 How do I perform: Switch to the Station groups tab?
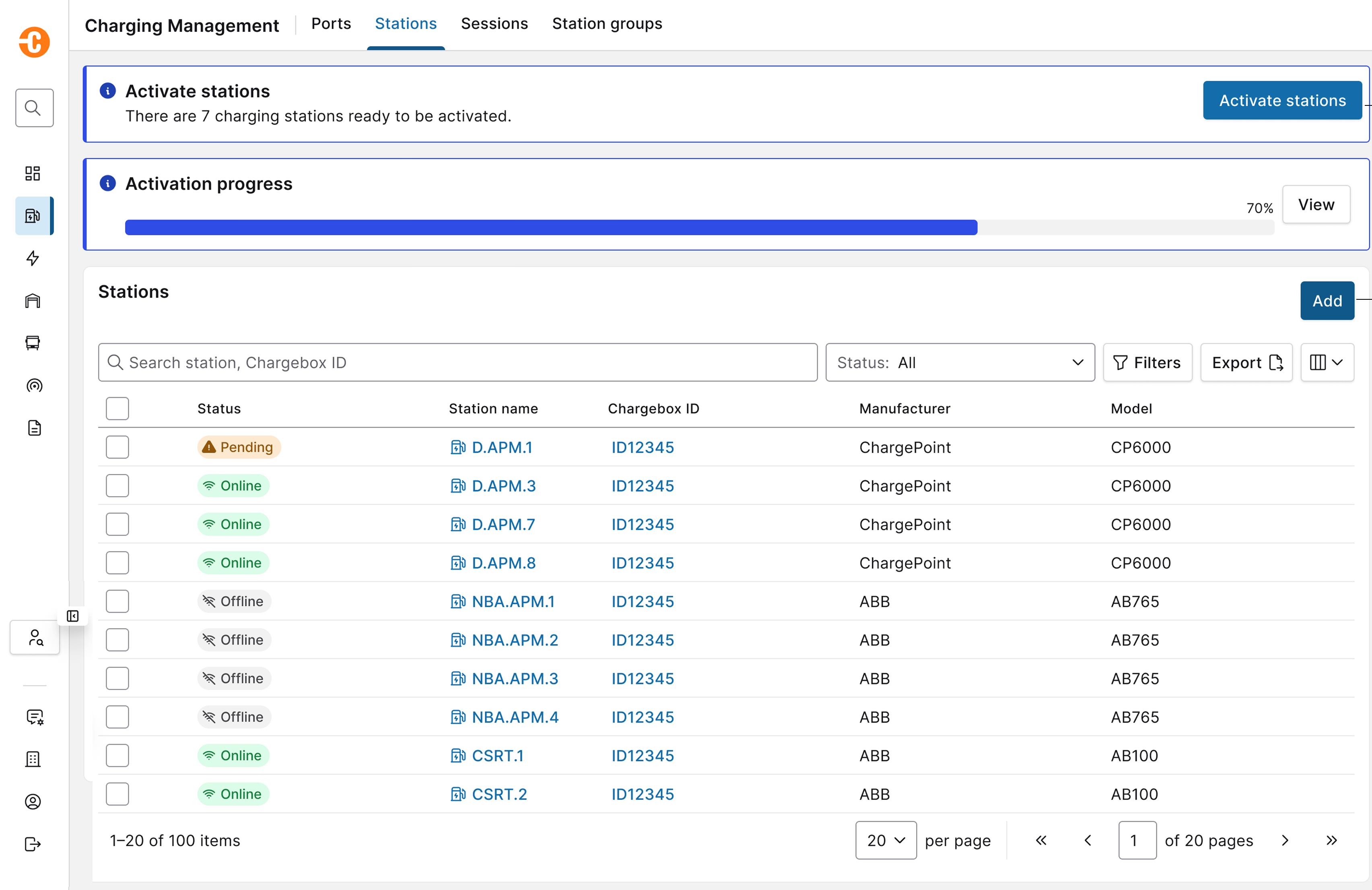pos(607,24)
